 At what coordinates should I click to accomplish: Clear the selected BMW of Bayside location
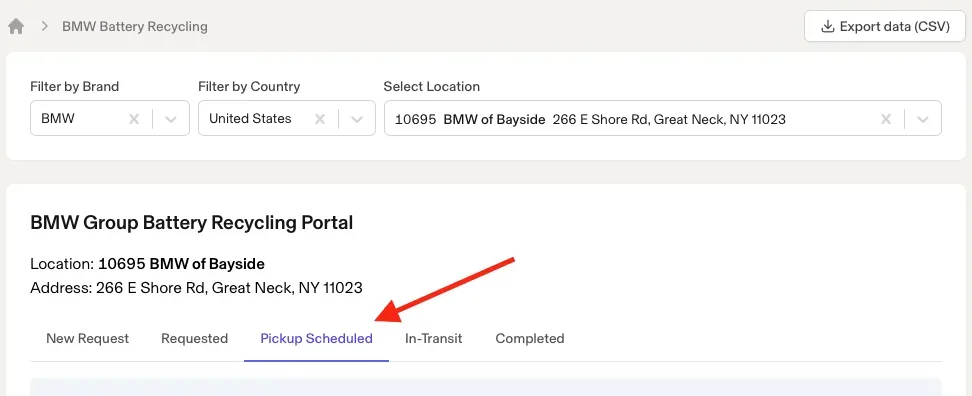[x=886, y=119]
